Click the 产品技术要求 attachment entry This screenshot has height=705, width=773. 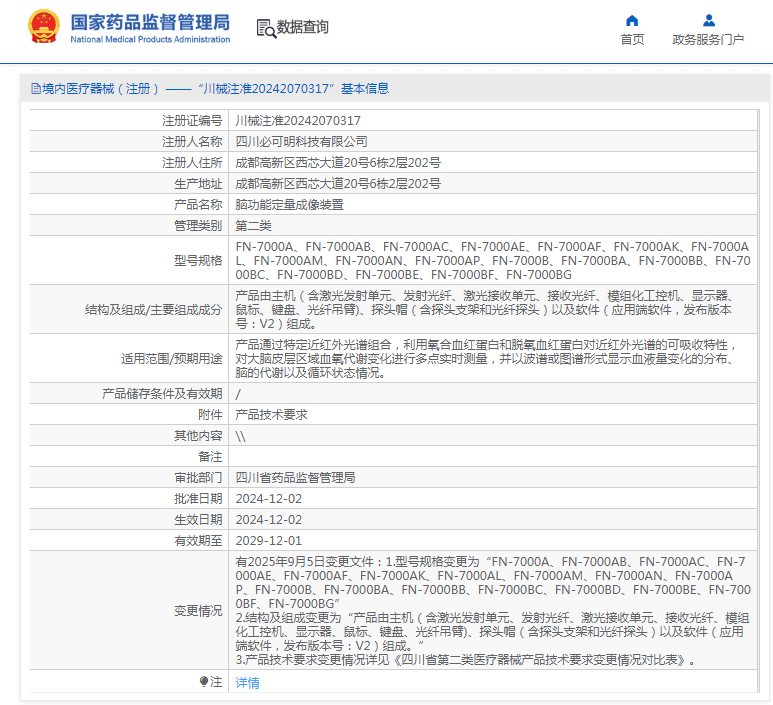(x=271, y=414)
